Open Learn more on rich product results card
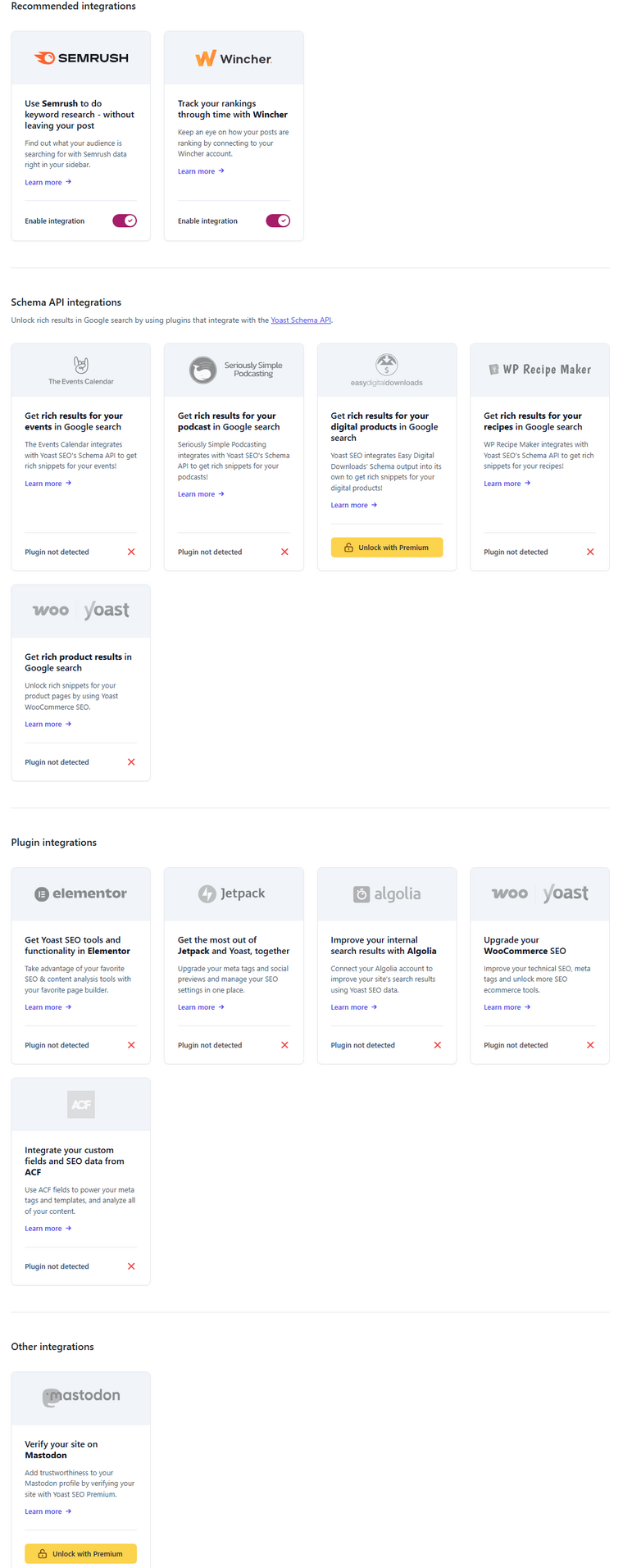 click(48, 725)
